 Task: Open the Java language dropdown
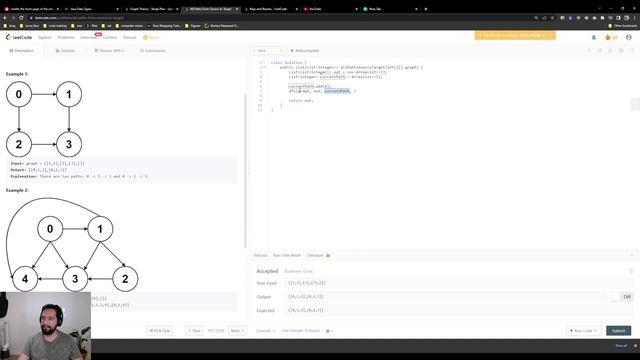click(x=268, y=51)
